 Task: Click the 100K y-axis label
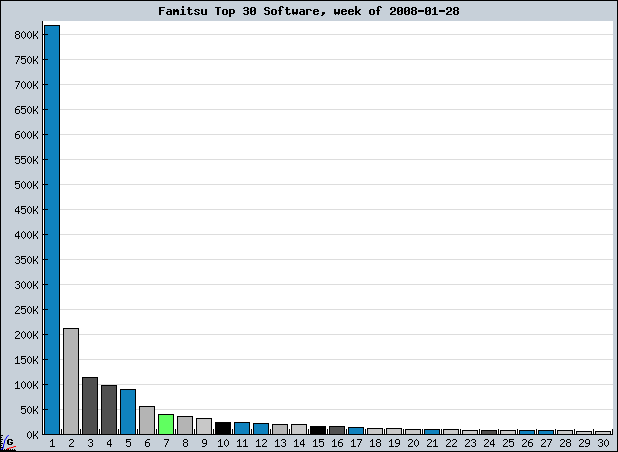27,385
